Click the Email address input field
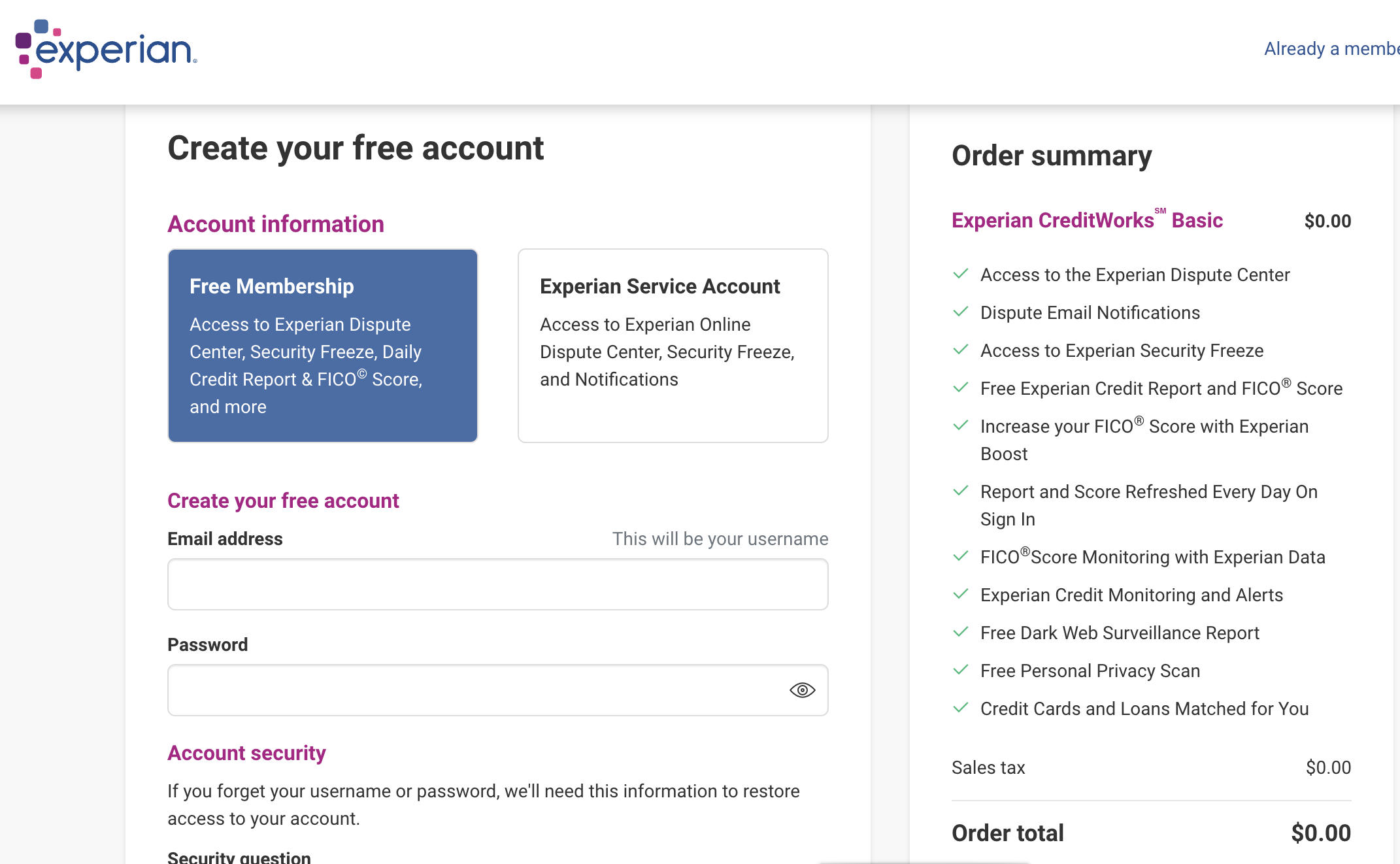1400x864 pixels. (x=497, y=584)
